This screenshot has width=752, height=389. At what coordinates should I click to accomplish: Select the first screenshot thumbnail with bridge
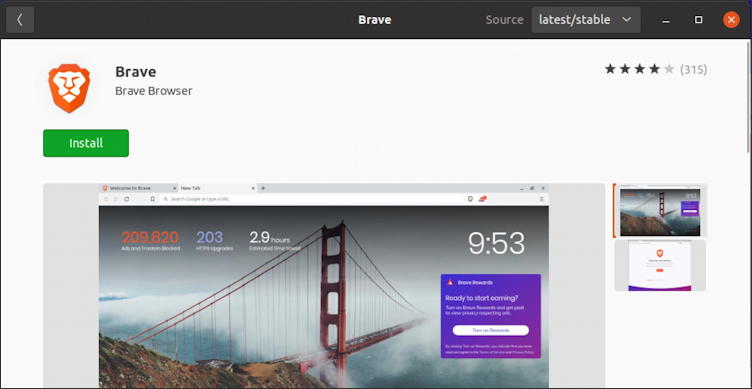[660, 211]
